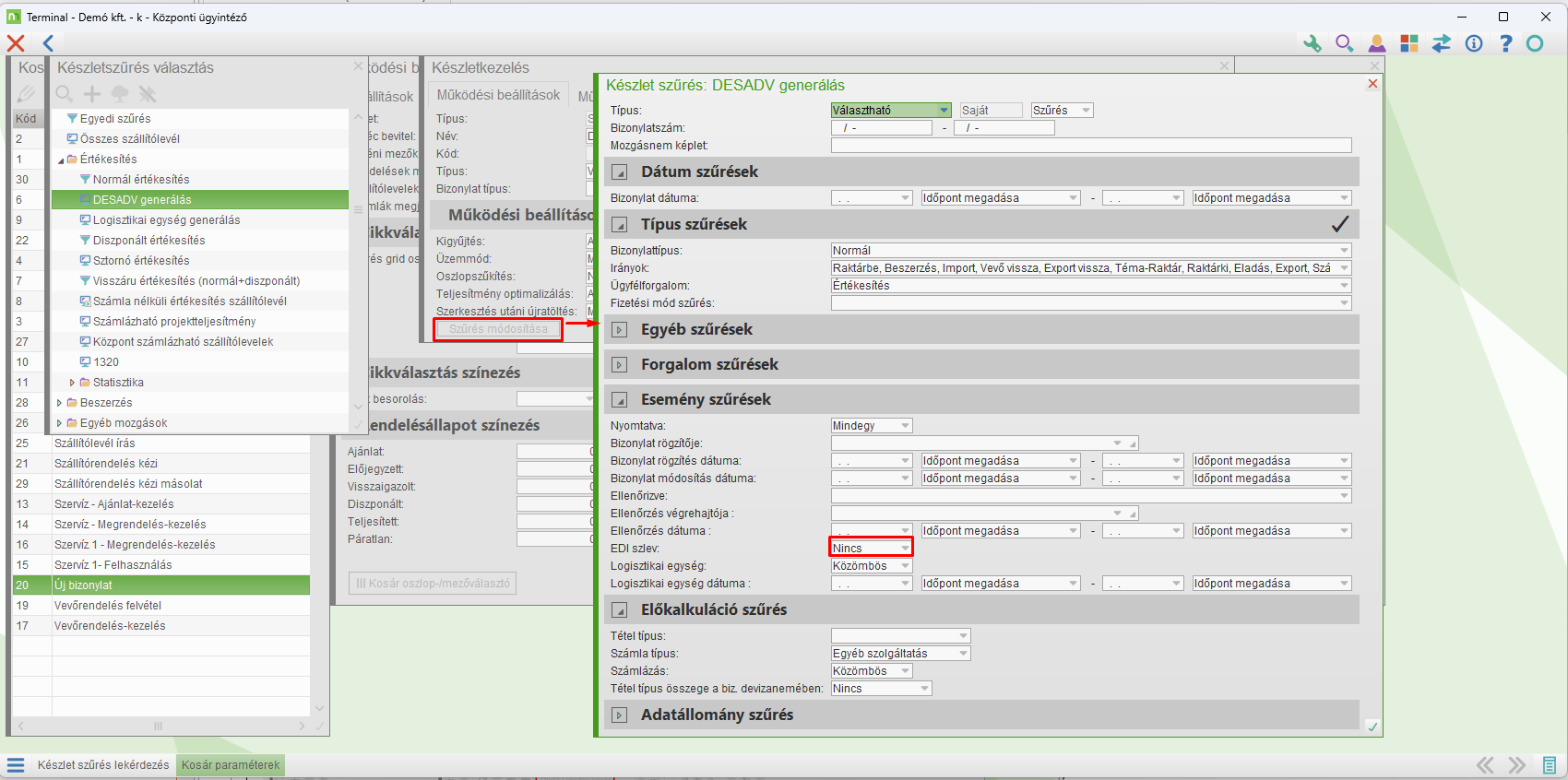1568x780 pixels.
Task: Open the user profile icon
Action: 1376,43
